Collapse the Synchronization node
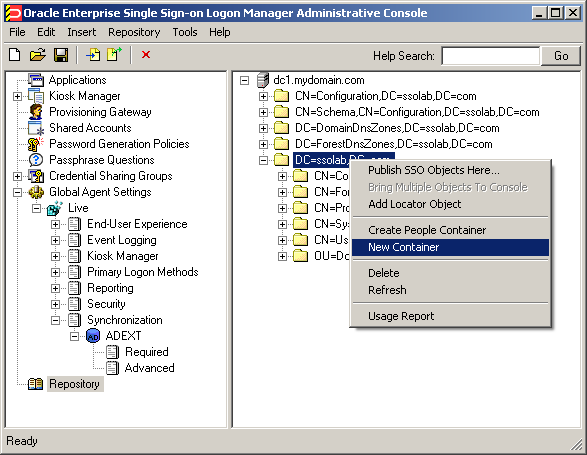Viewport: 587px width, 455px height. pyautogui.click(x=55, y=320)
